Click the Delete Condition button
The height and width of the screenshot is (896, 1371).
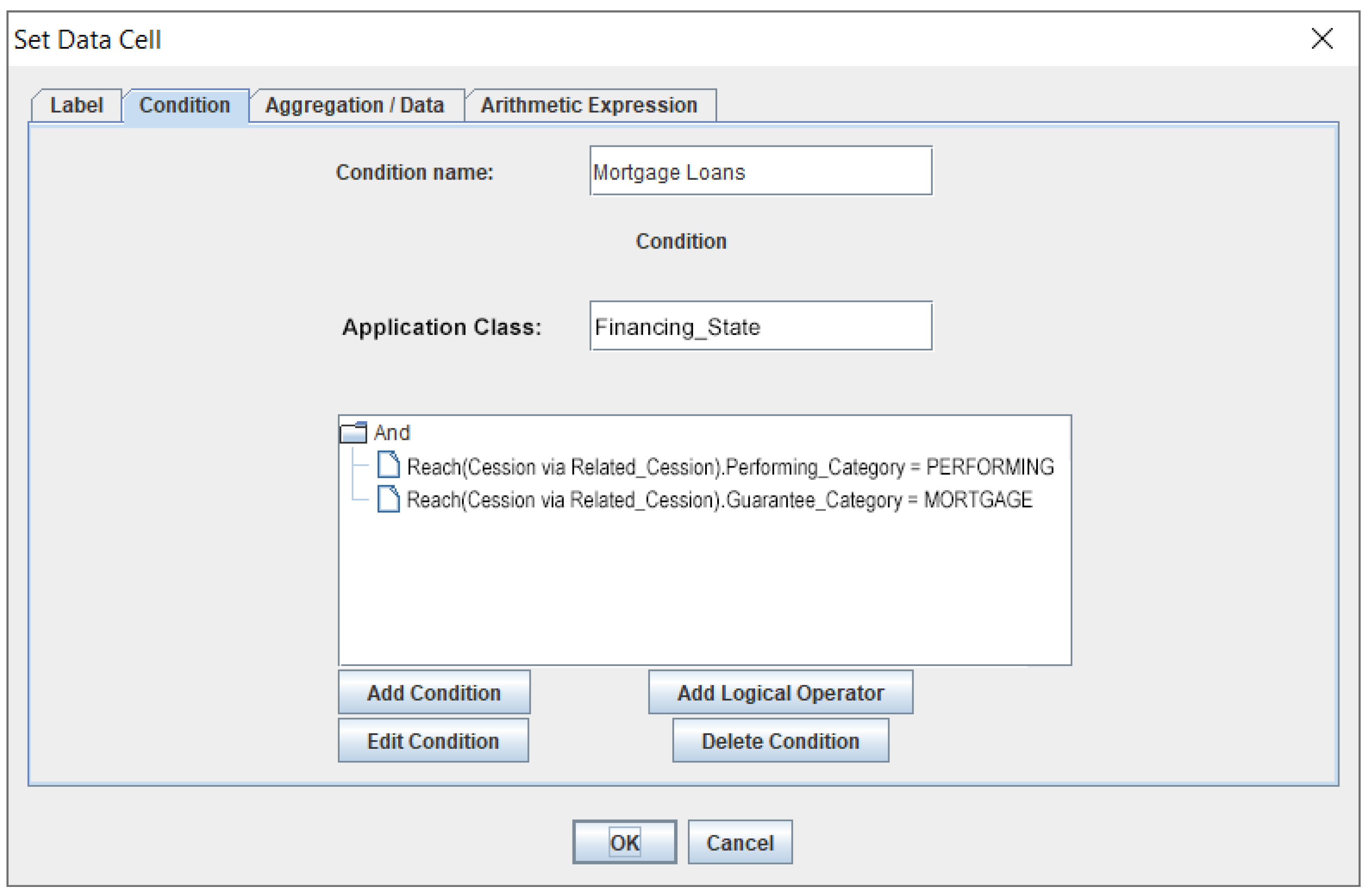coord(781,741)
